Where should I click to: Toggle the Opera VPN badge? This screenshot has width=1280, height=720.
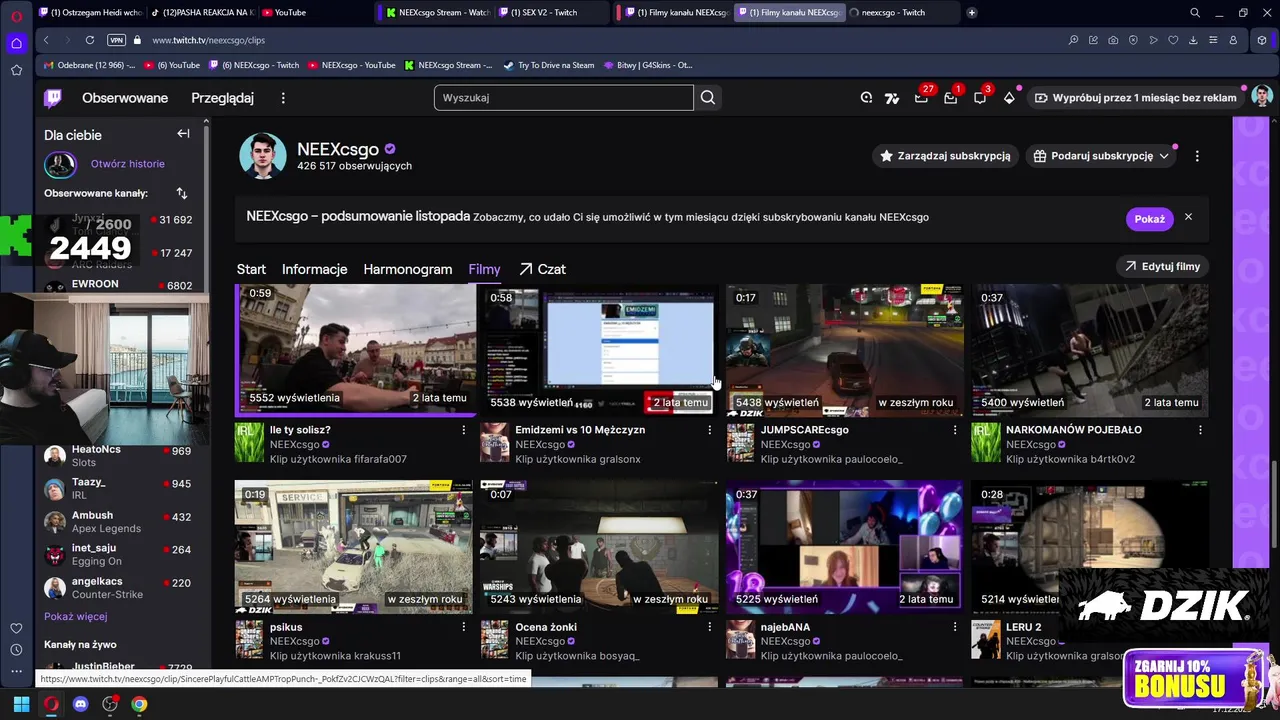click(x=116, y=40)
